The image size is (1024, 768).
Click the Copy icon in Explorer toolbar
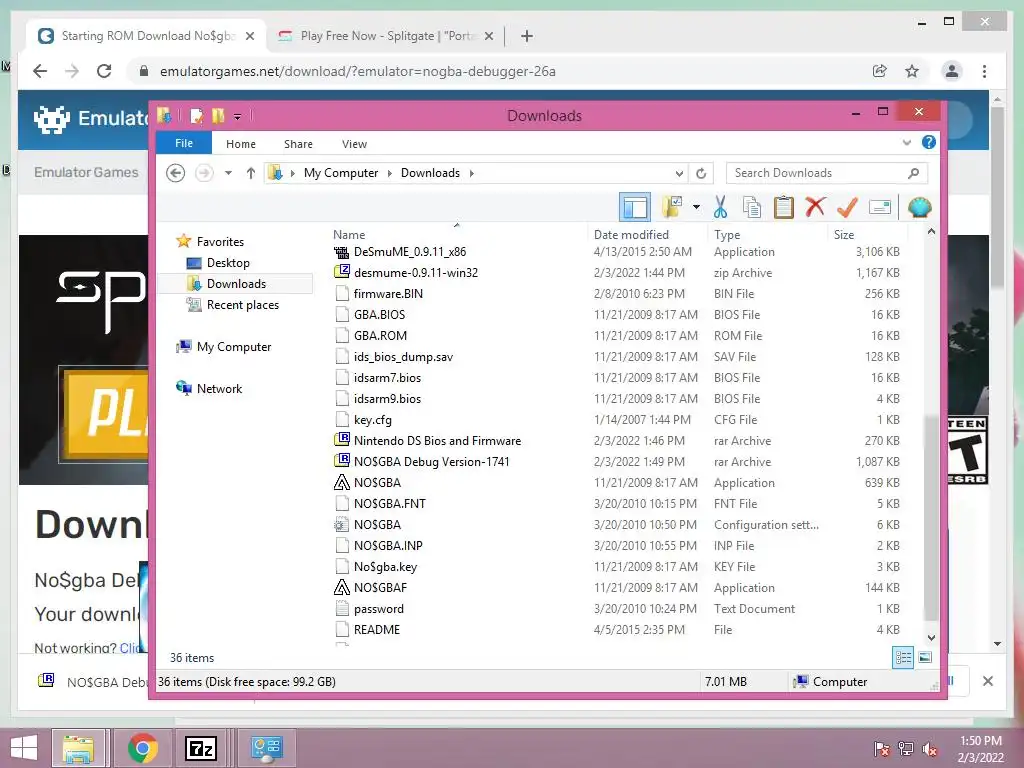point(752,208)
